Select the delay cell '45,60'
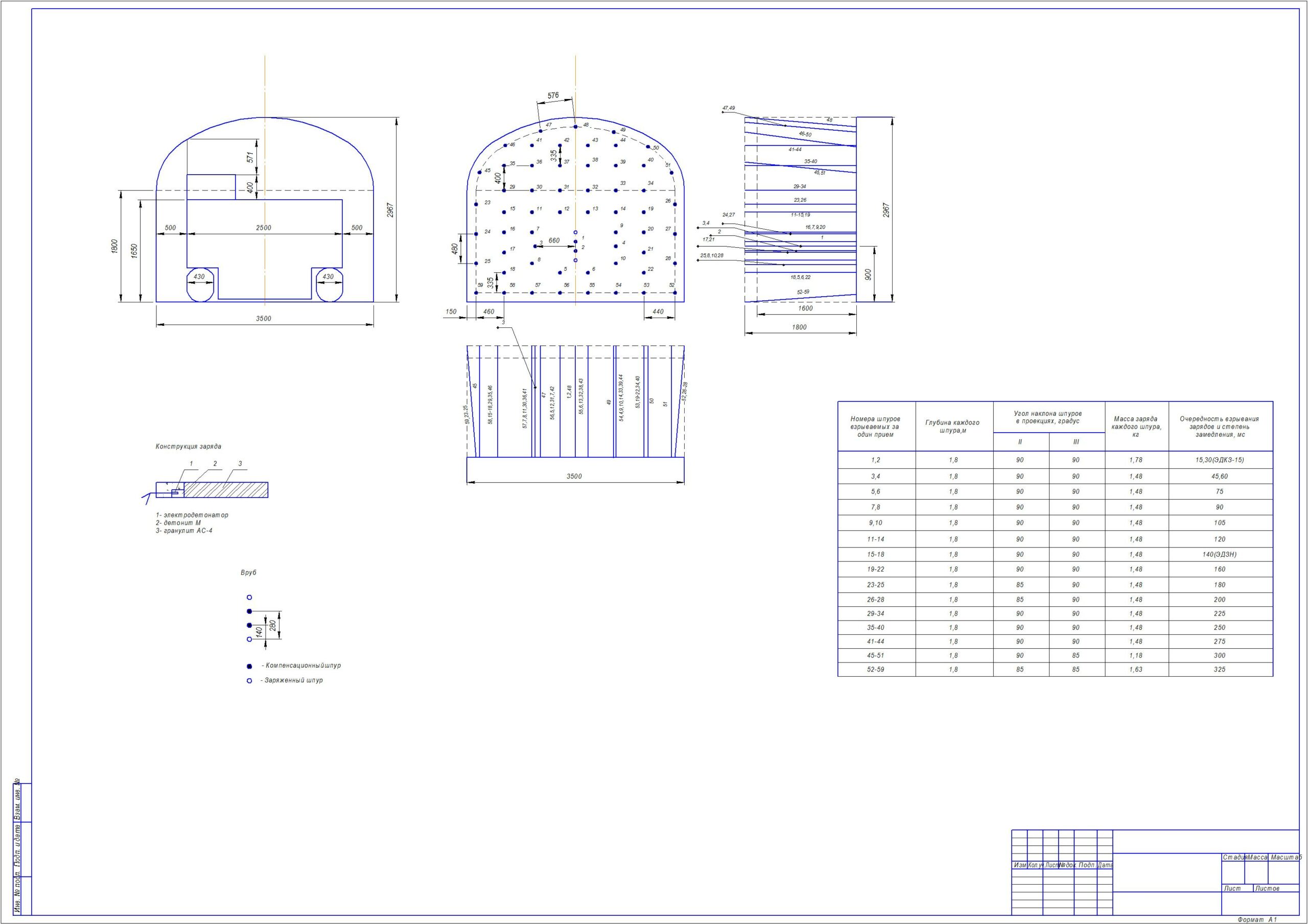 1220,476
